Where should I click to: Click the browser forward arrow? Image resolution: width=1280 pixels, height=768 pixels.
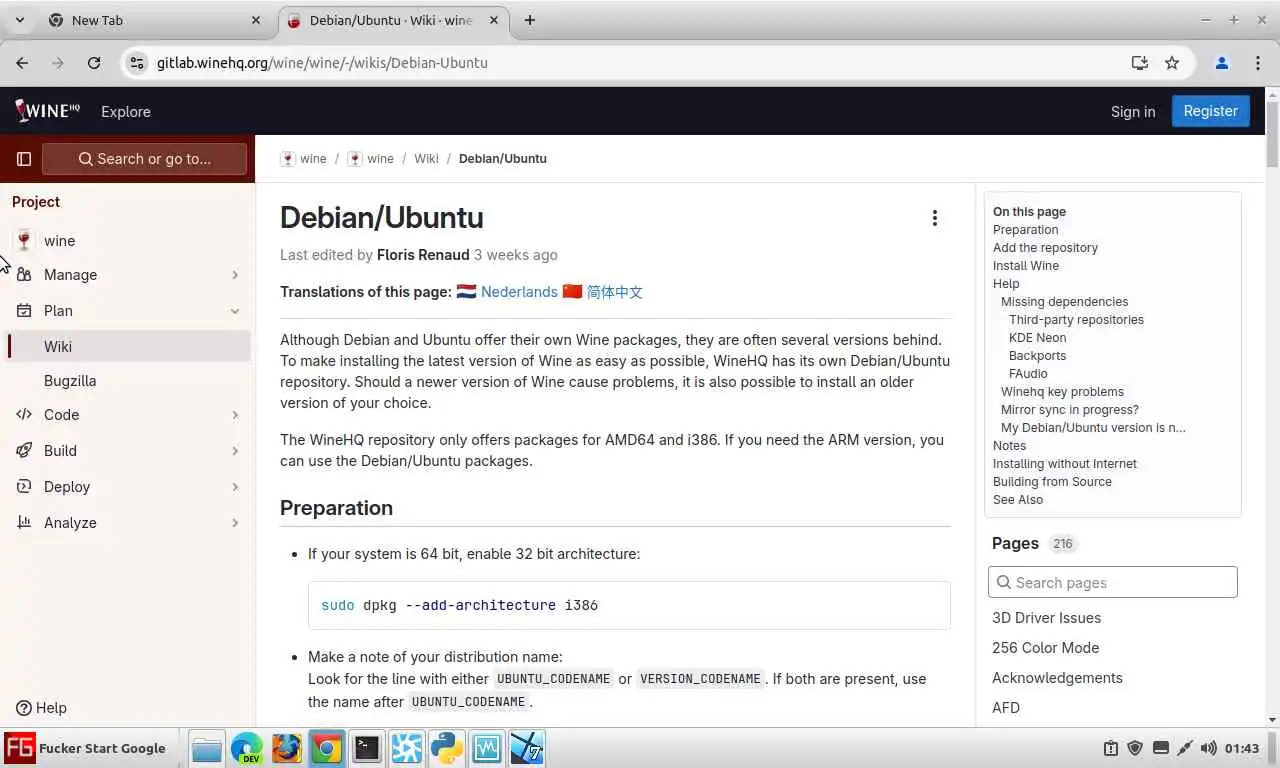point(58,63)
